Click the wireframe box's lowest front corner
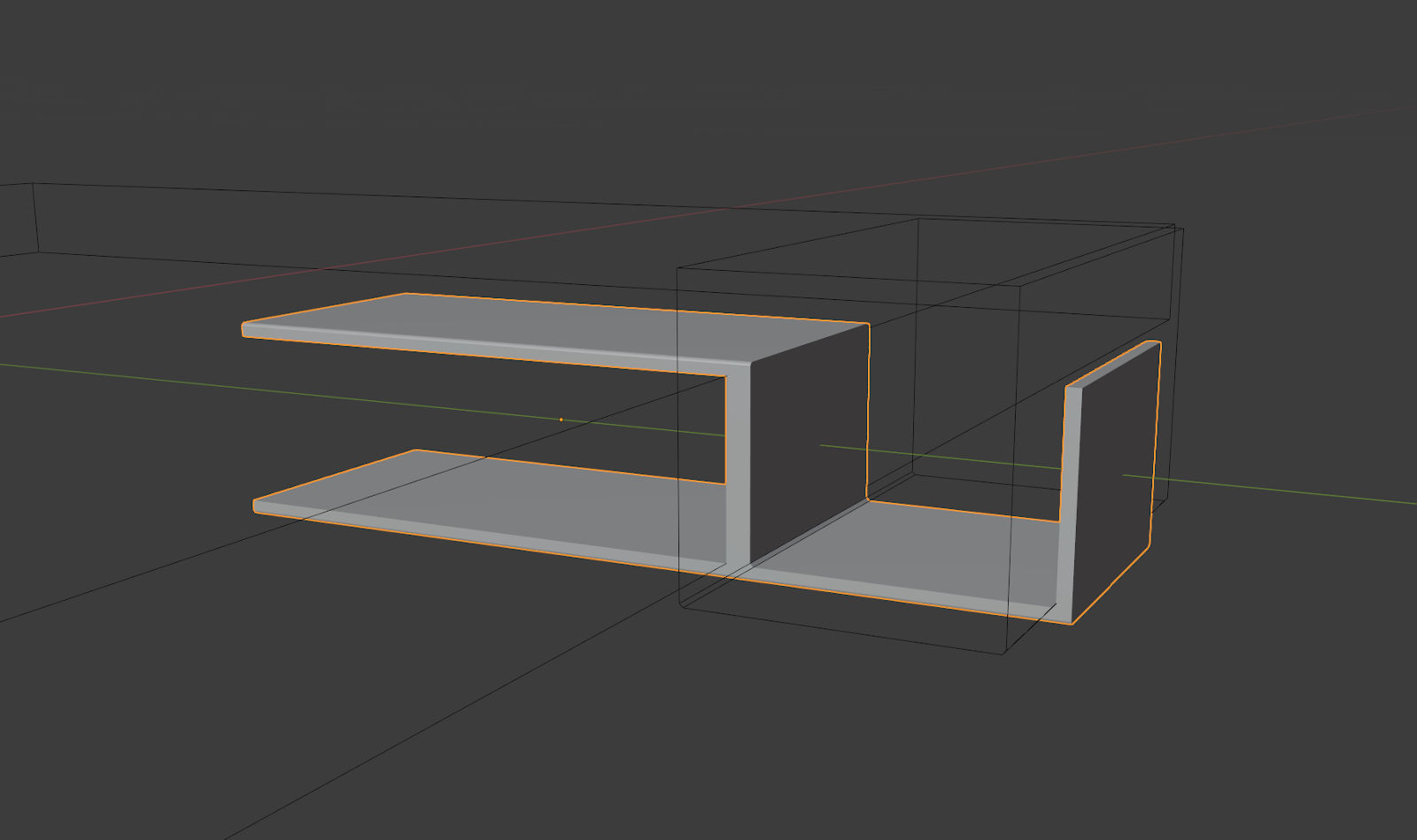 1003,654
